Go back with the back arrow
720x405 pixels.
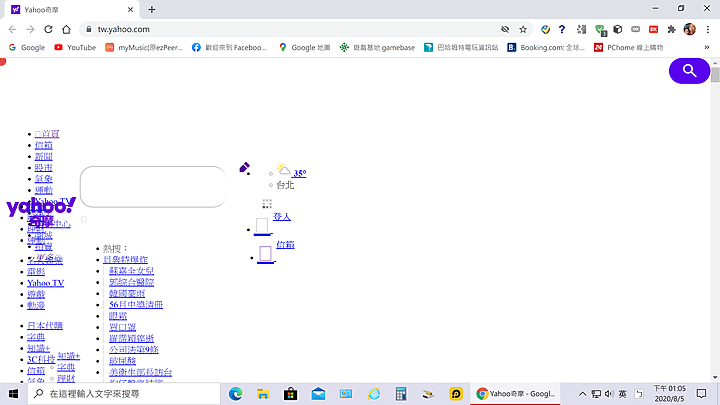[x=12, y=29]
